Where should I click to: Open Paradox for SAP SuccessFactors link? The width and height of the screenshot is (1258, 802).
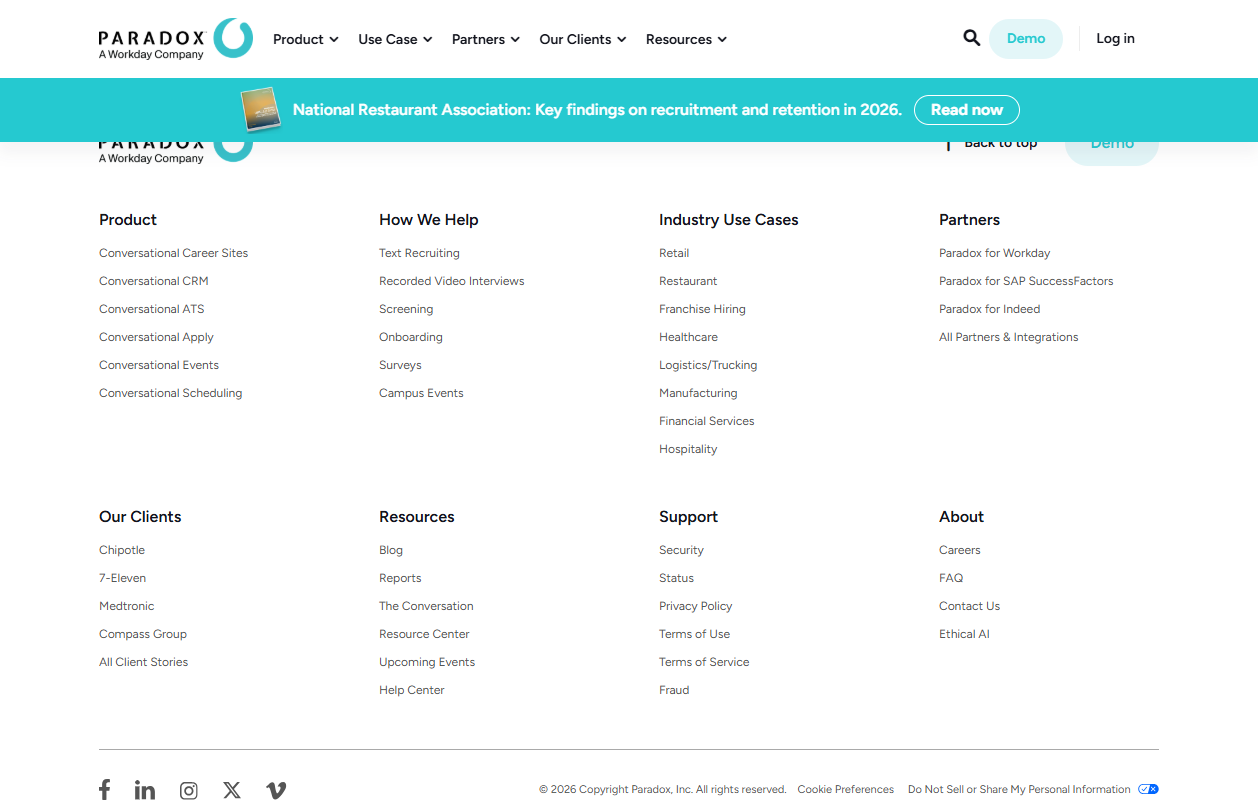click(1026, 281)
